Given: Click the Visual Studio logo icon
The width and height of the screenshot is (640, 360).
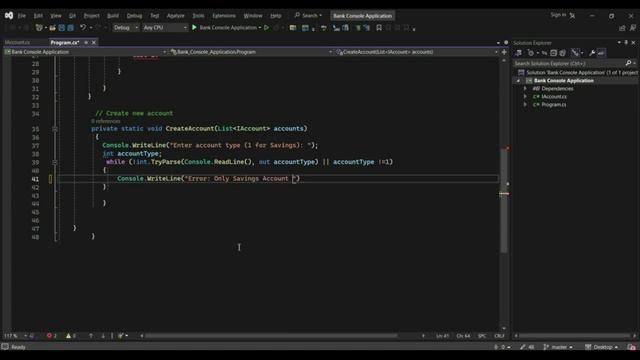Looking at the screenshot, I should coord(9,16).
